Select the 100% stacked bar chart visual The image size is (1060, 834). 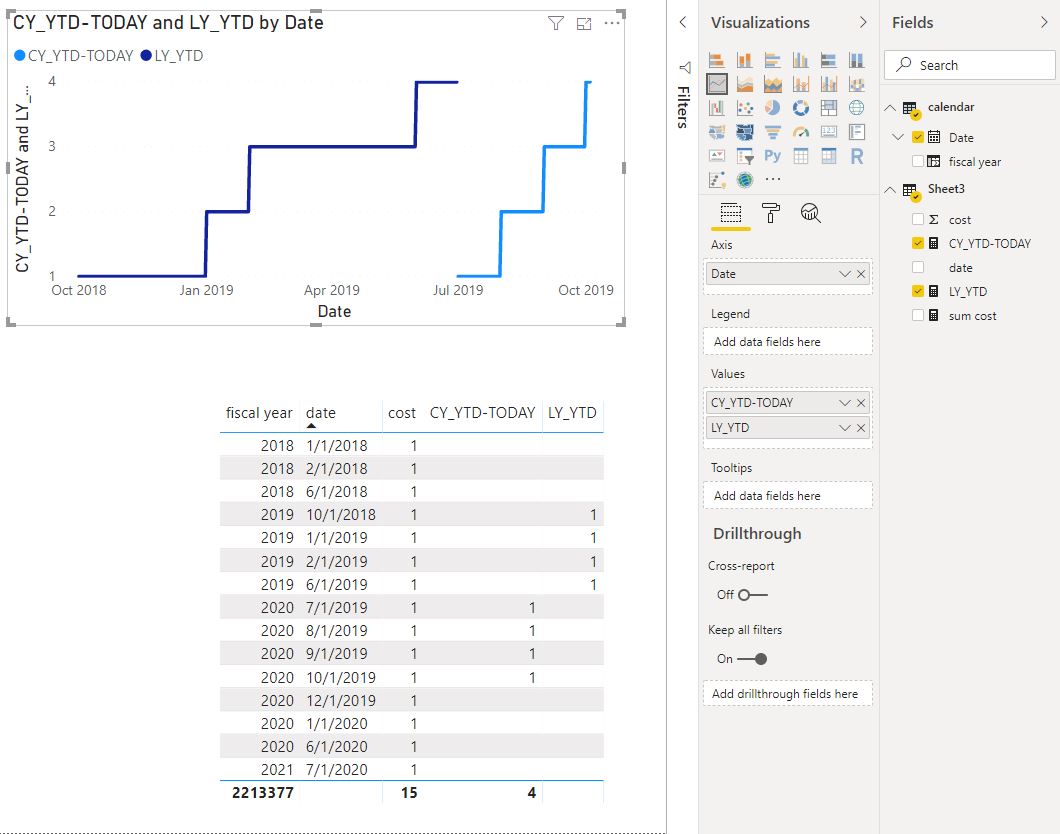829,60
